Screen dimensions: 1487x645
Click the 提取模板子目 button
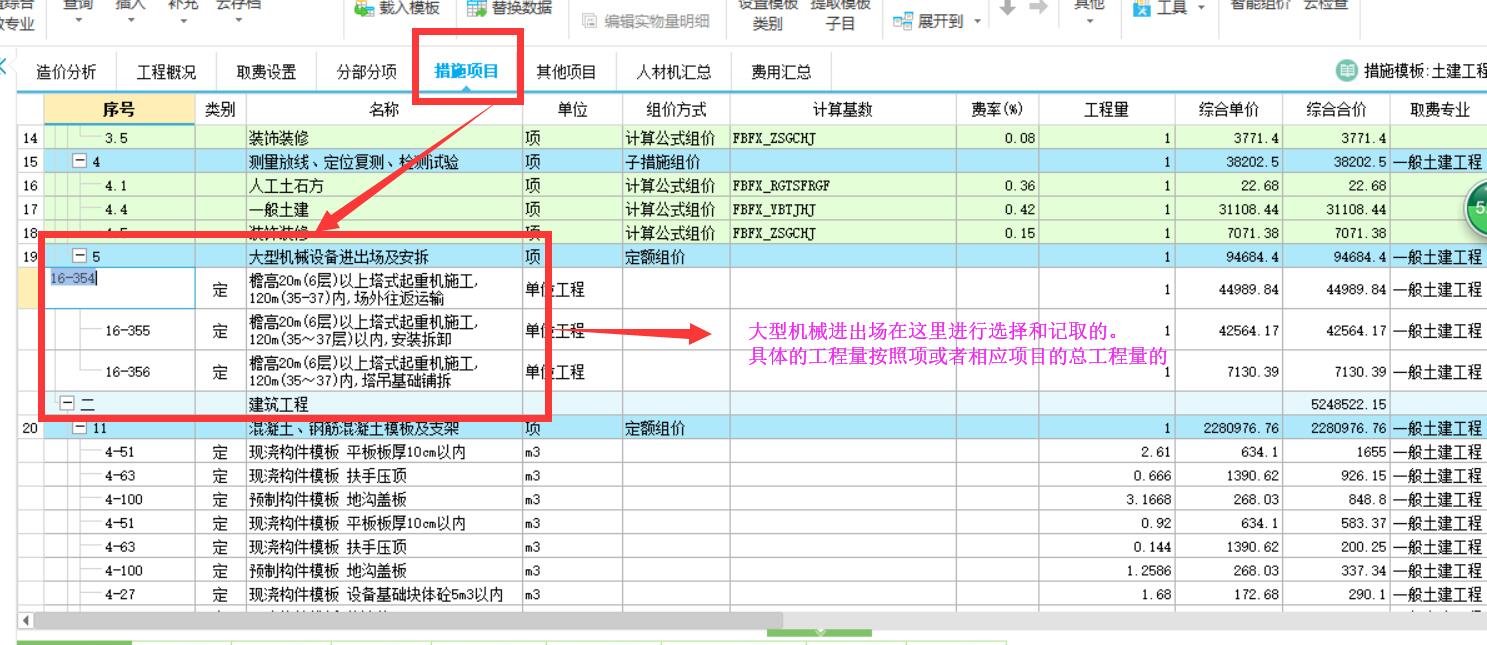point(841,13)
